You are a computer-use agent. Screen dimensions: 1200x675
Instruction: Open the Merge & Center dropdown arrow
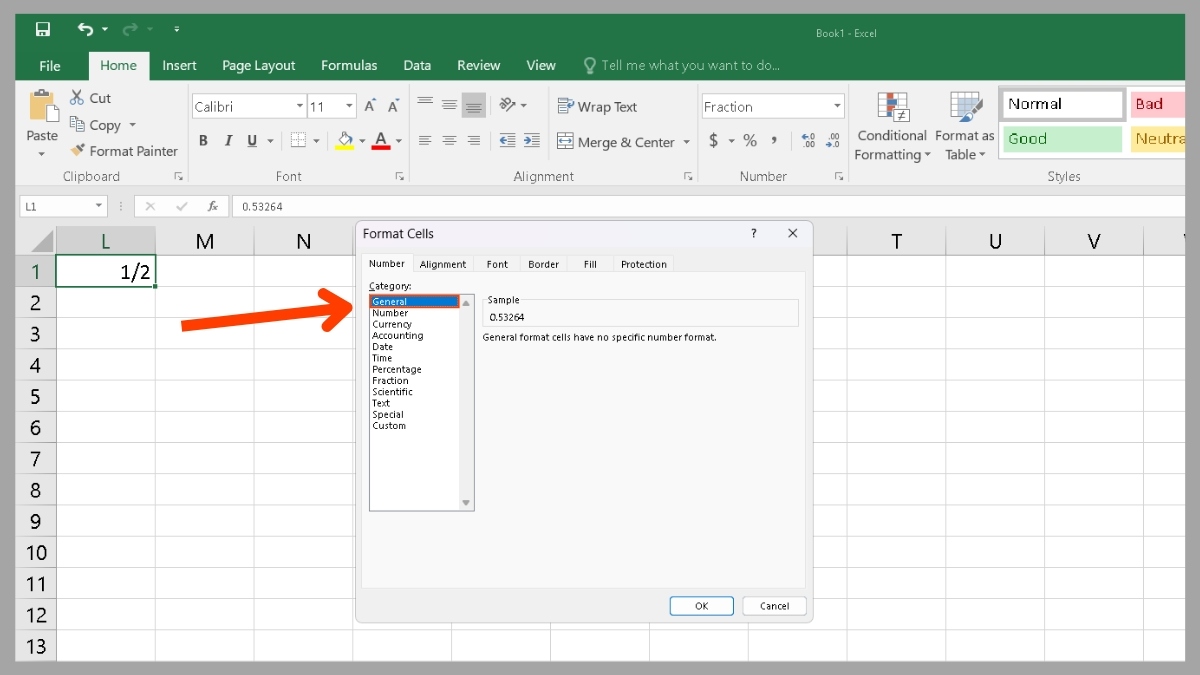coord(687,142)
